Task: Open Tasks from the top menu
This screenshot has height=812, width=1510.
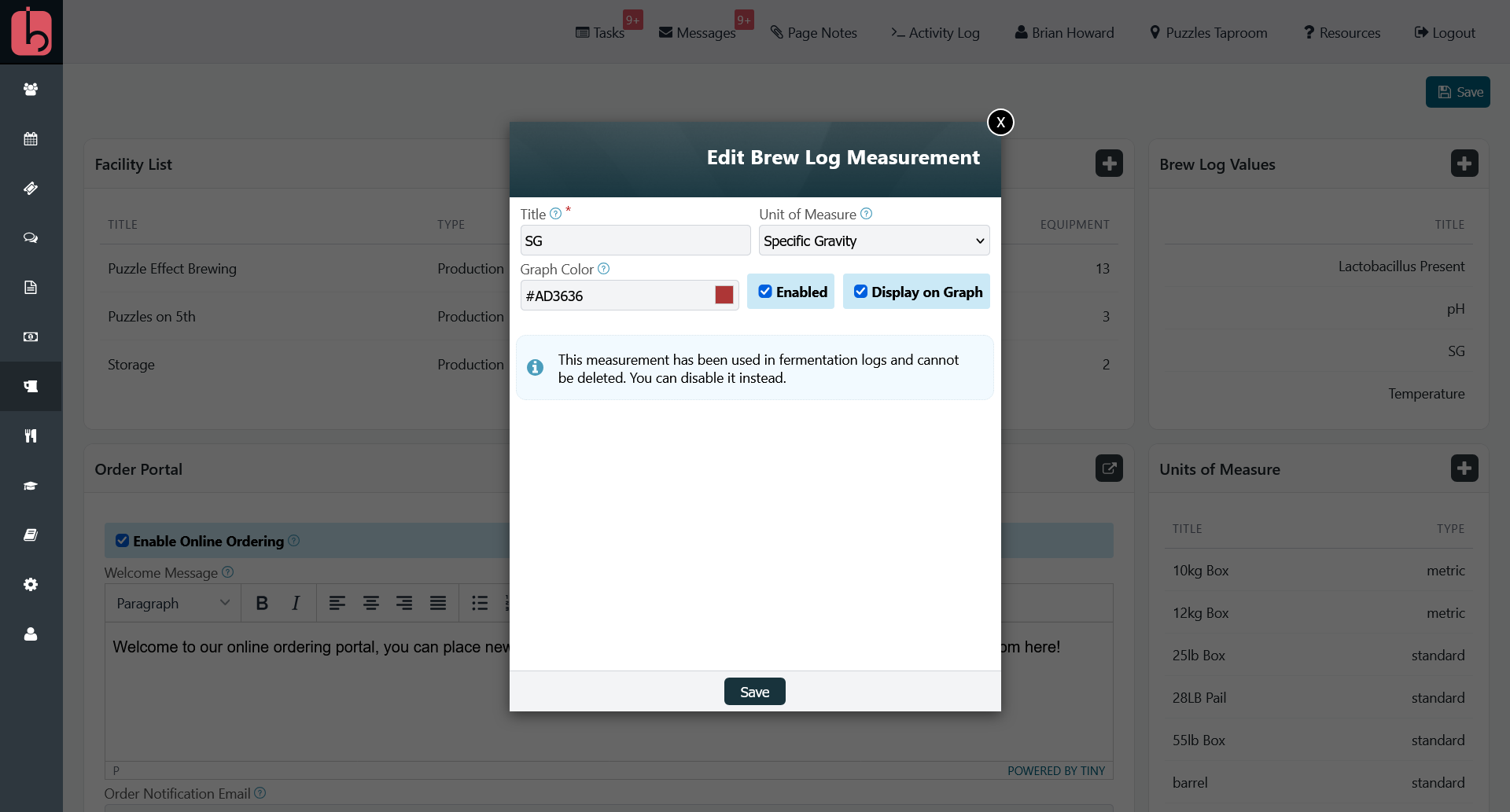Action: (x=600, y=32)
